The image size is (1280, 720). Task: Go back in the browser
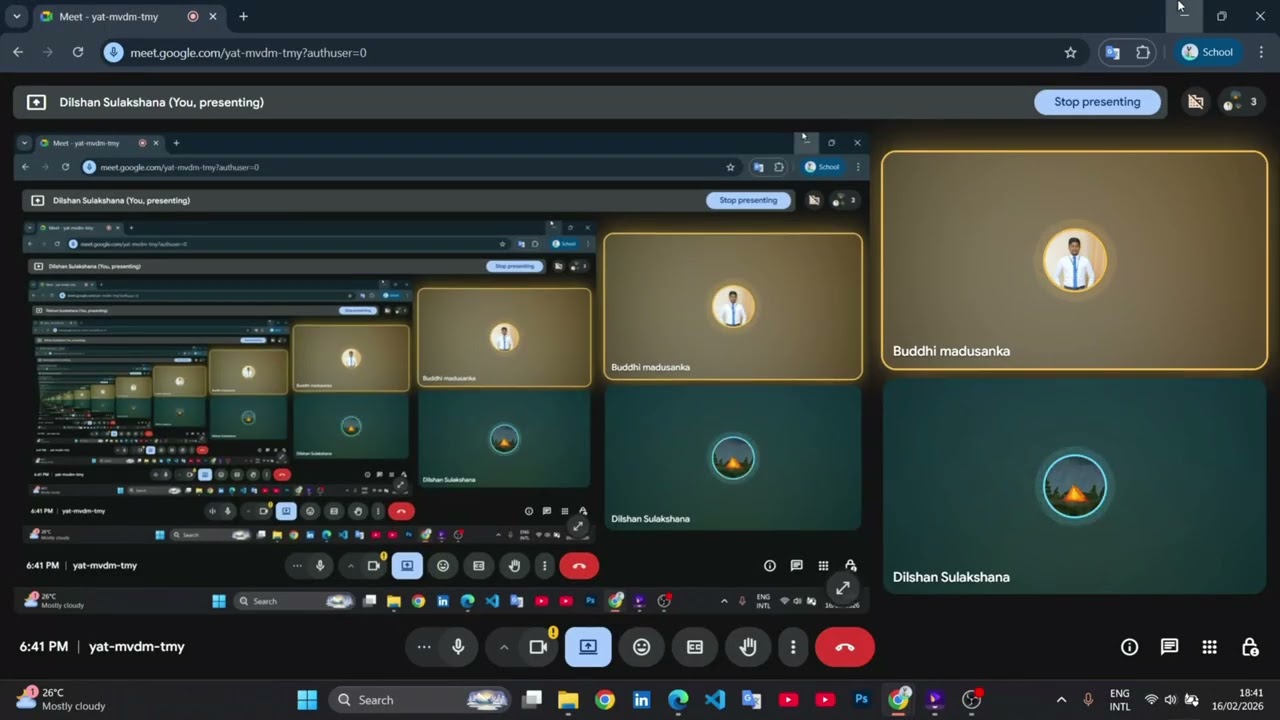[18, 52]
